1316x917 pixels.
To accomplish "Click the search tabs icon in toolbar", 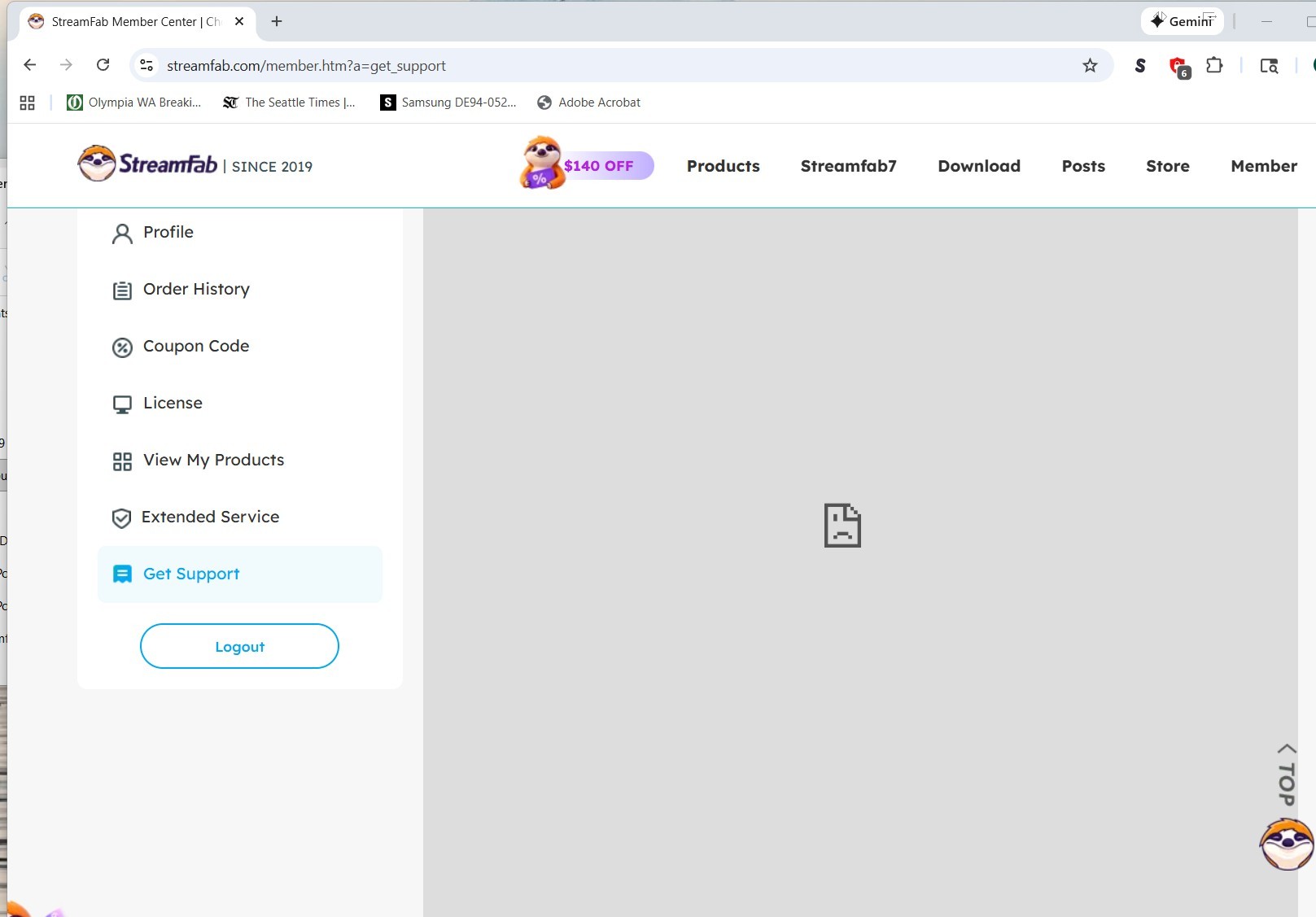I will pos(1269,66).
